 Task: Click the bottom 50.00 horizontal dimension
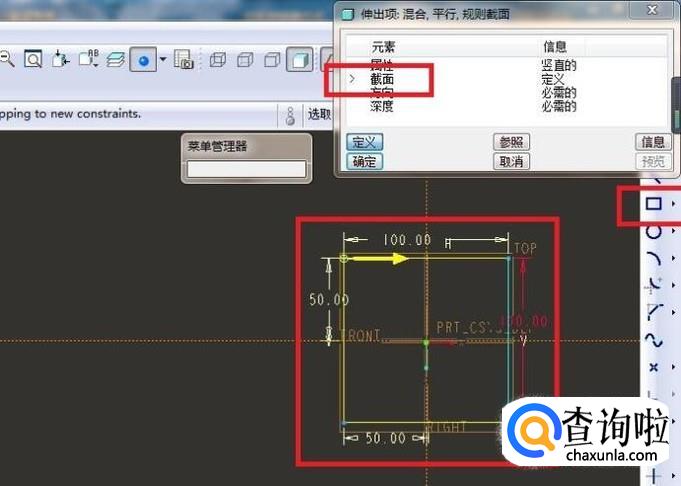386,438
